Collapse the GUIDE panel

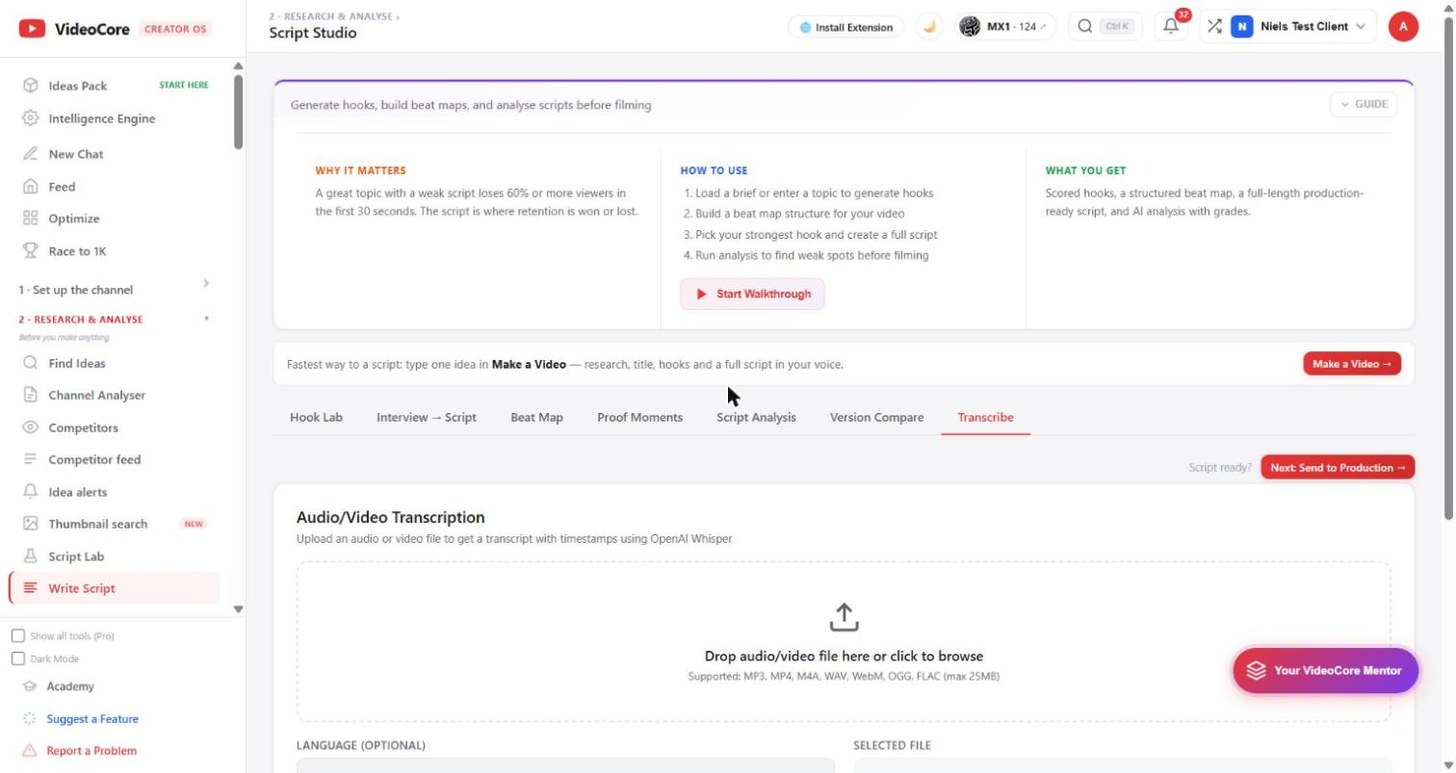(x=1363, y=104)
